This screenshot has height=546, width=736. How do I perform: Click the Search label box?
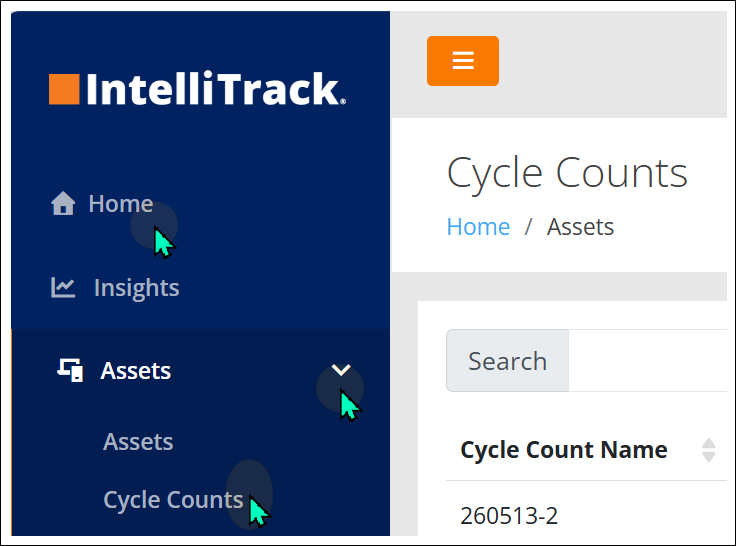point(507,361)
